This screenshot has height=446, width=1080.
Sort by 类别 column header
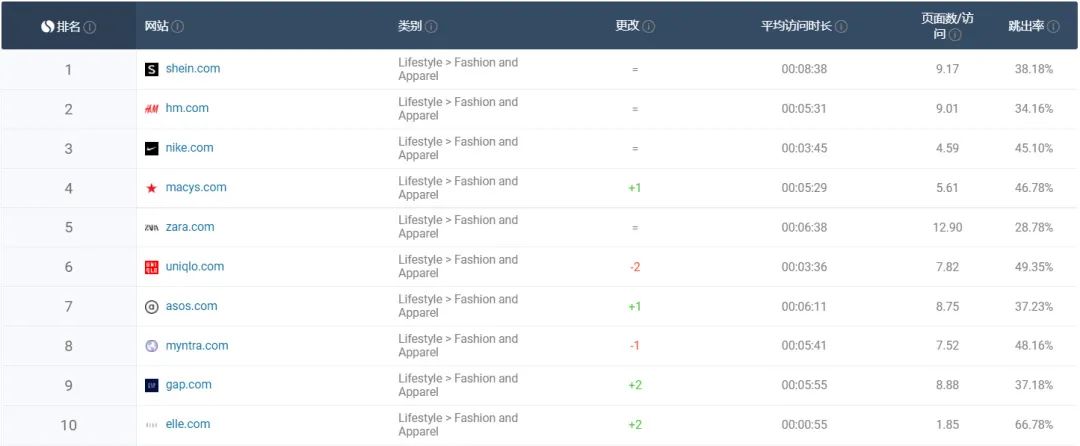[410, 26]
